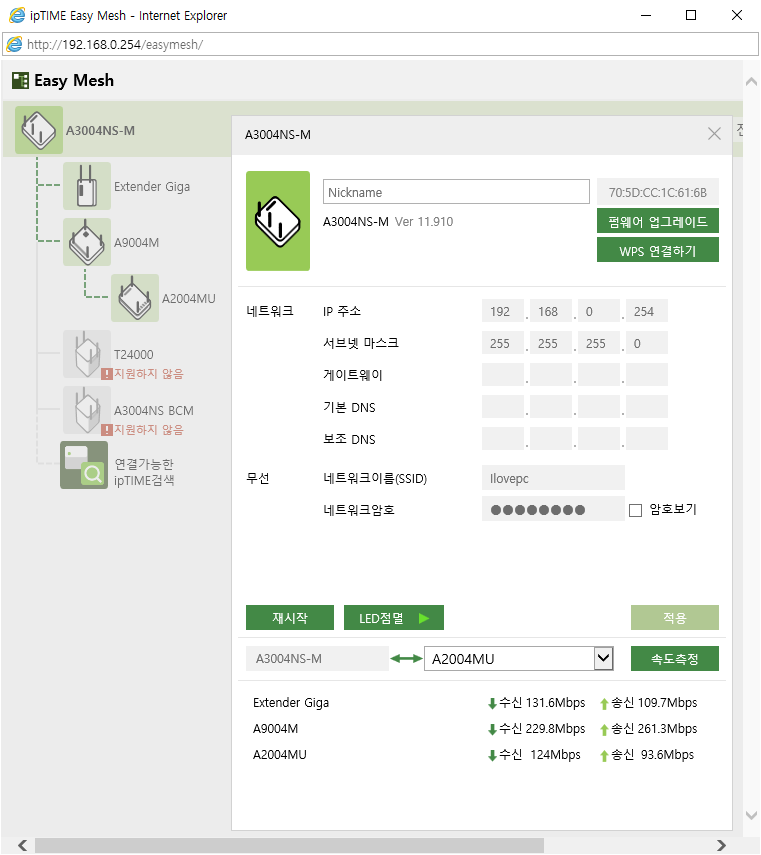Screen dimensions: 761x855
Task: Select the A3004NS-M router icon in tree
Action: click(x=39, y=130)
